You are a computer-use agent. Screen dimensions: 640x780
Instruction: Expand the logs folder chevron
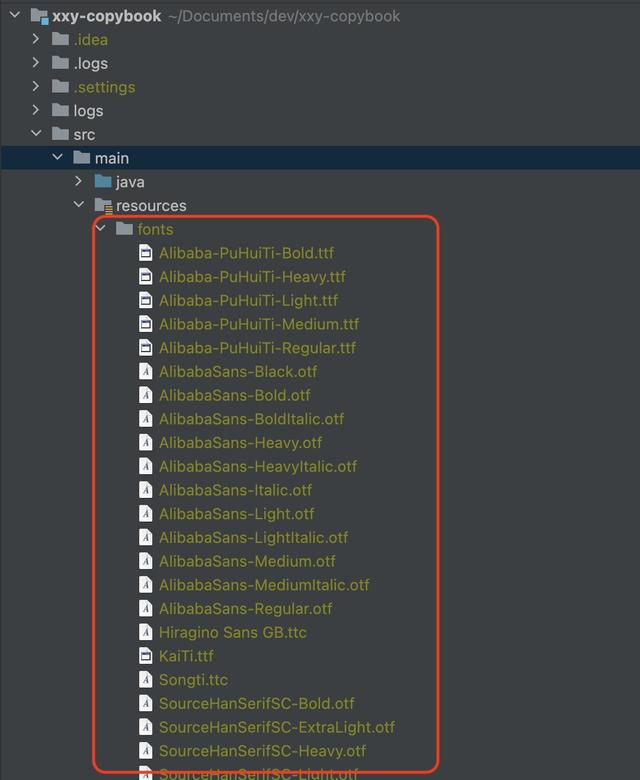point(36,110)
